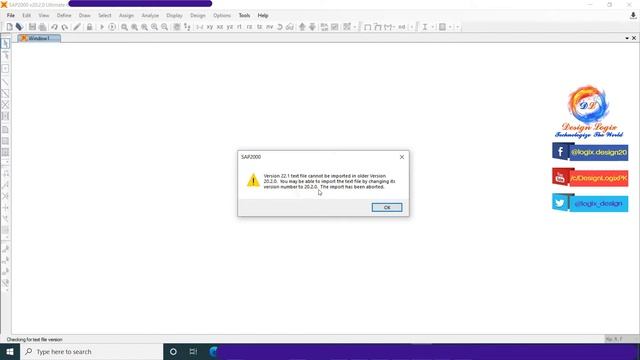This screenshot has height=360, width=640.
Task: Set view to xz plane
Action: click(220, 27)
